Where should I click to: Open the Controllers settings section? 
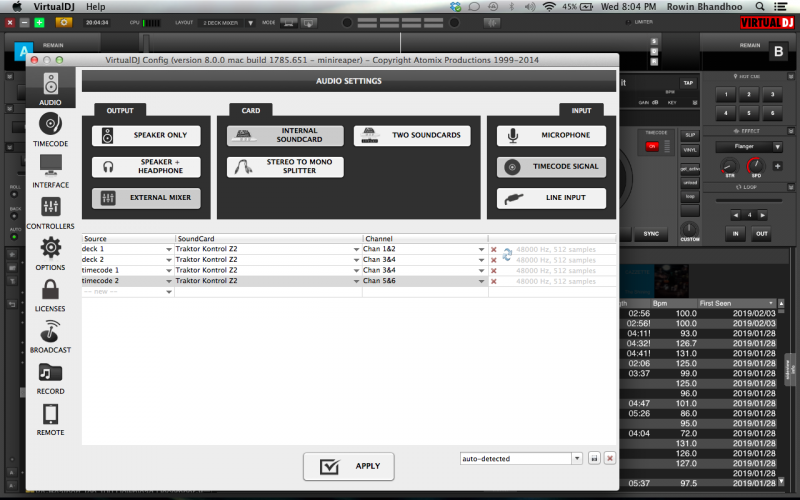point(50,212)
